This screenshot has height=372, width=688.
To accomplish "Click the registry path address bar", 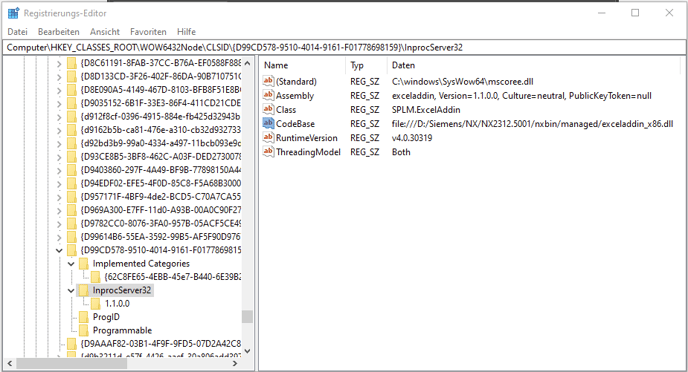I will click(344, 47).
